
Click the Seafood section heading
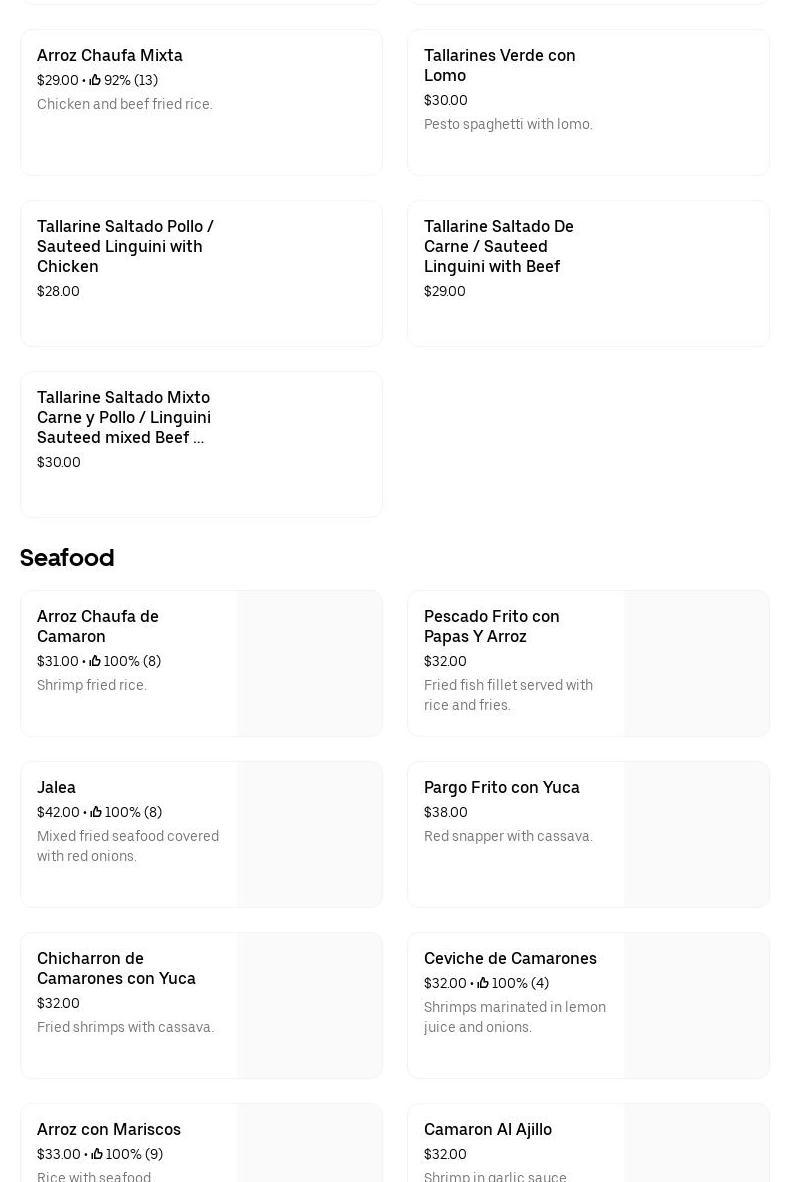(67, 557)
